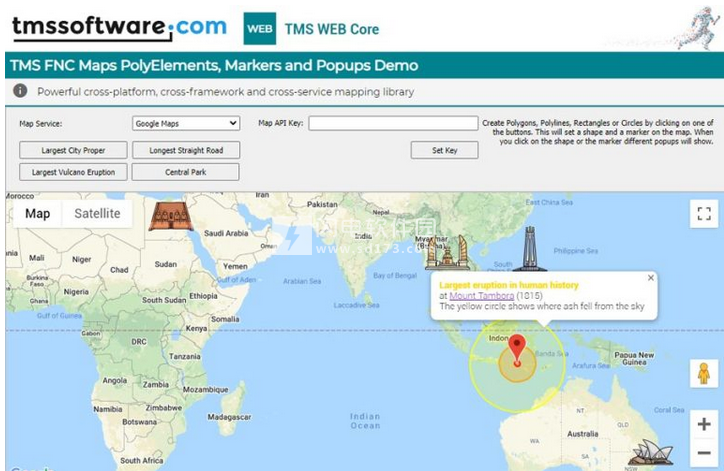Zoom in with the plus button
This screenshot has width=724, height=471.
point(704,424)
